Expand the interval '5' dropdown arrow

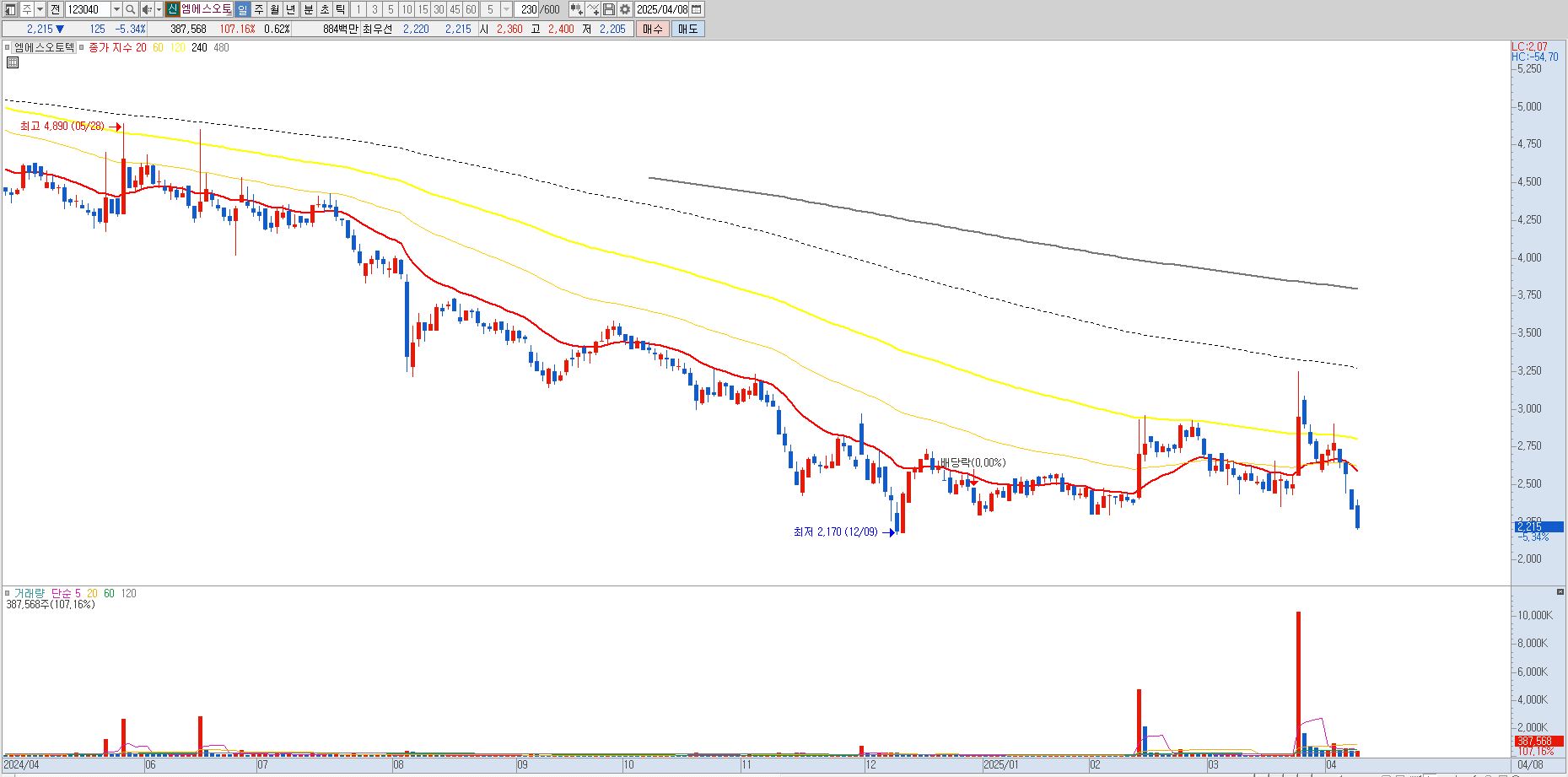506,9
